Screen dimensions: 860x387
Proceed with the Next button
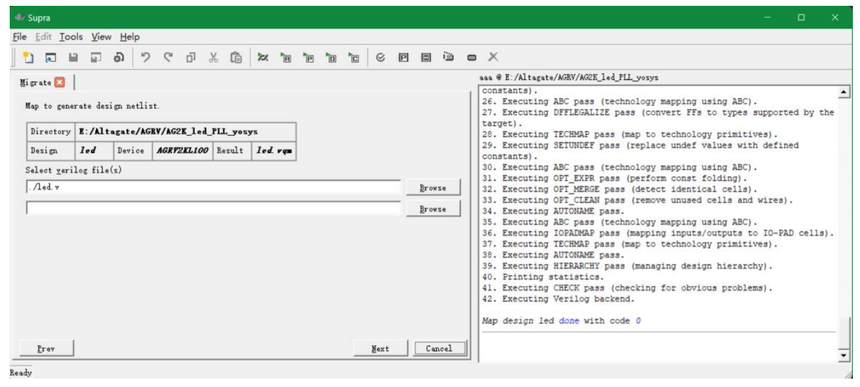pos(380,348)
